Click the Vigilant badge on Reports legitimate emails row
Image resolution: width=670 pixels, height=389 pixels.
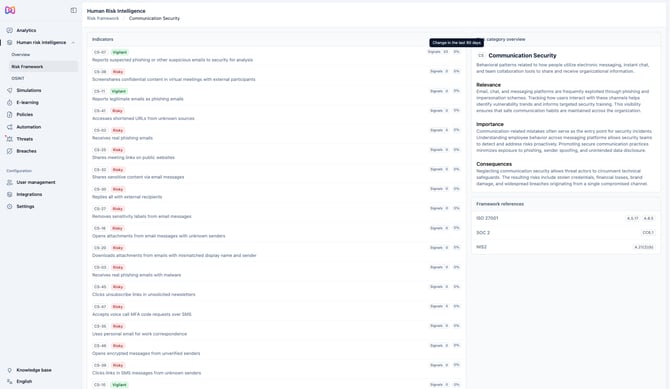119,91
